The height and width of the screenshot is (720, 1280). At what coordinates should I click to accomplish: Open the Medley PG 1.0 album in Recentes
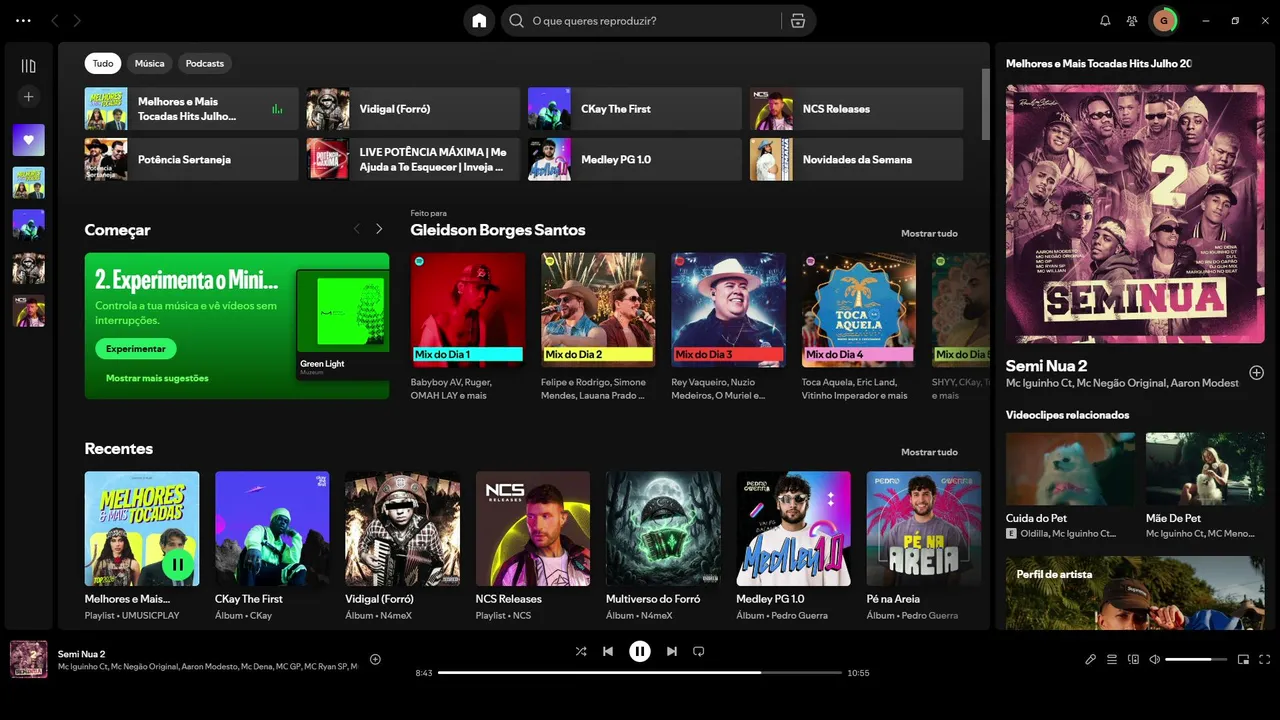[x=794, y=529]
